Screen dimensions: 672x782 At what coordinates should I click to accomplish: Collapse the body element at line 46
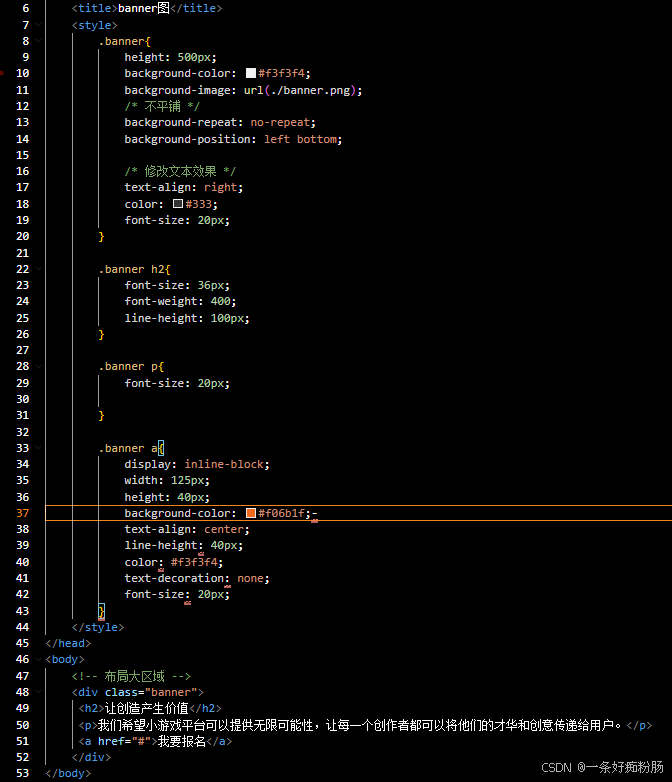click(38, 659)
